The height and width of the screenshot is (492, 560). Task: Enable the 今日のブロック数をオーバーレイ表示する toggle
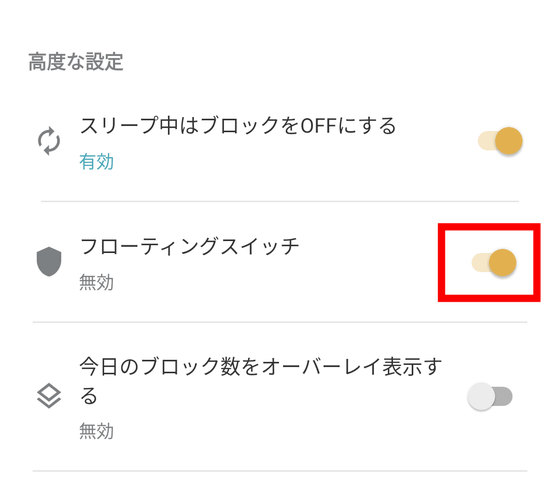coord(490,396)
